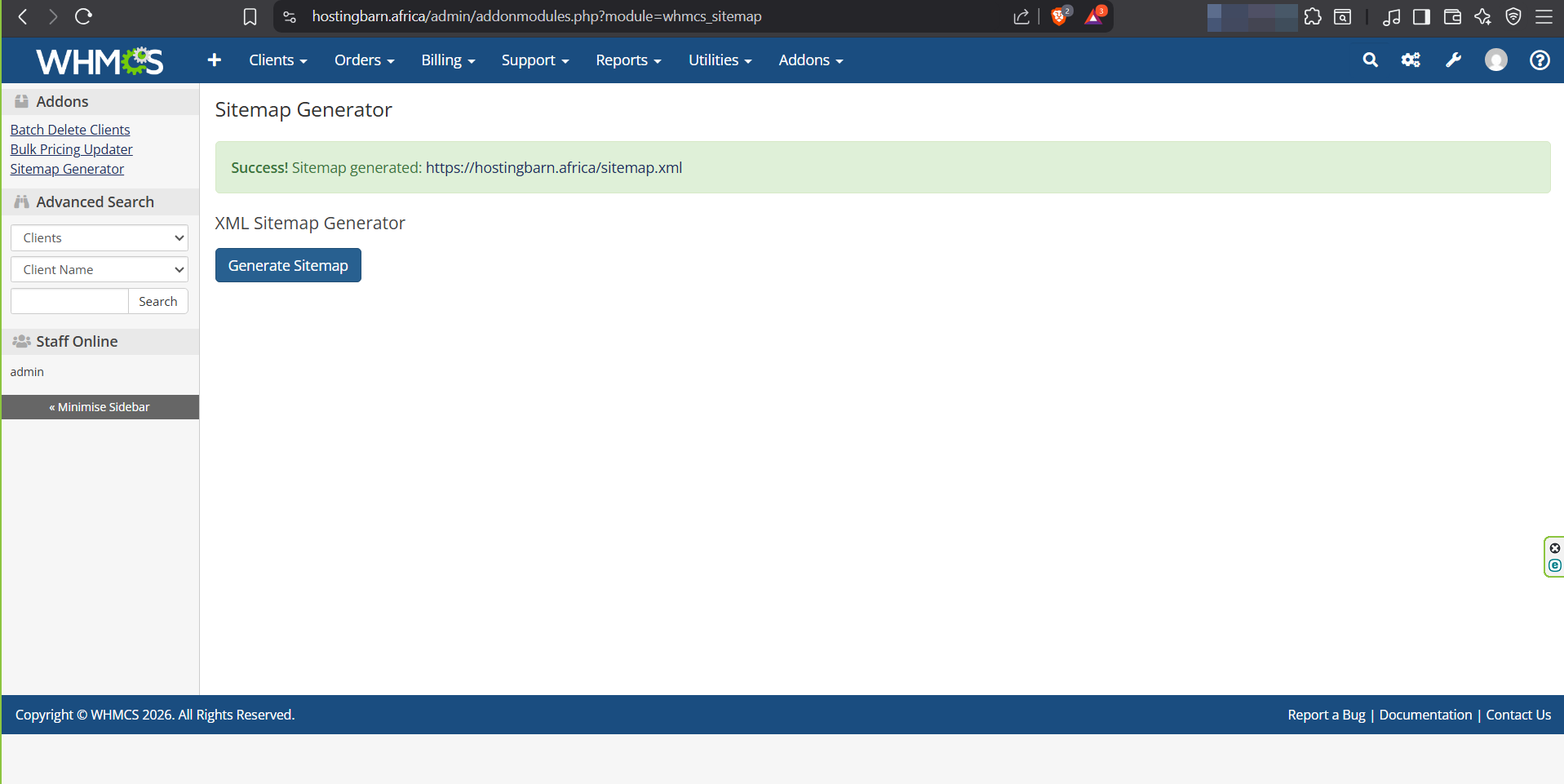Screen dimensions: 1564x784
Task: Click the plus quick-add icon
Action: click(x=215, y=60)
